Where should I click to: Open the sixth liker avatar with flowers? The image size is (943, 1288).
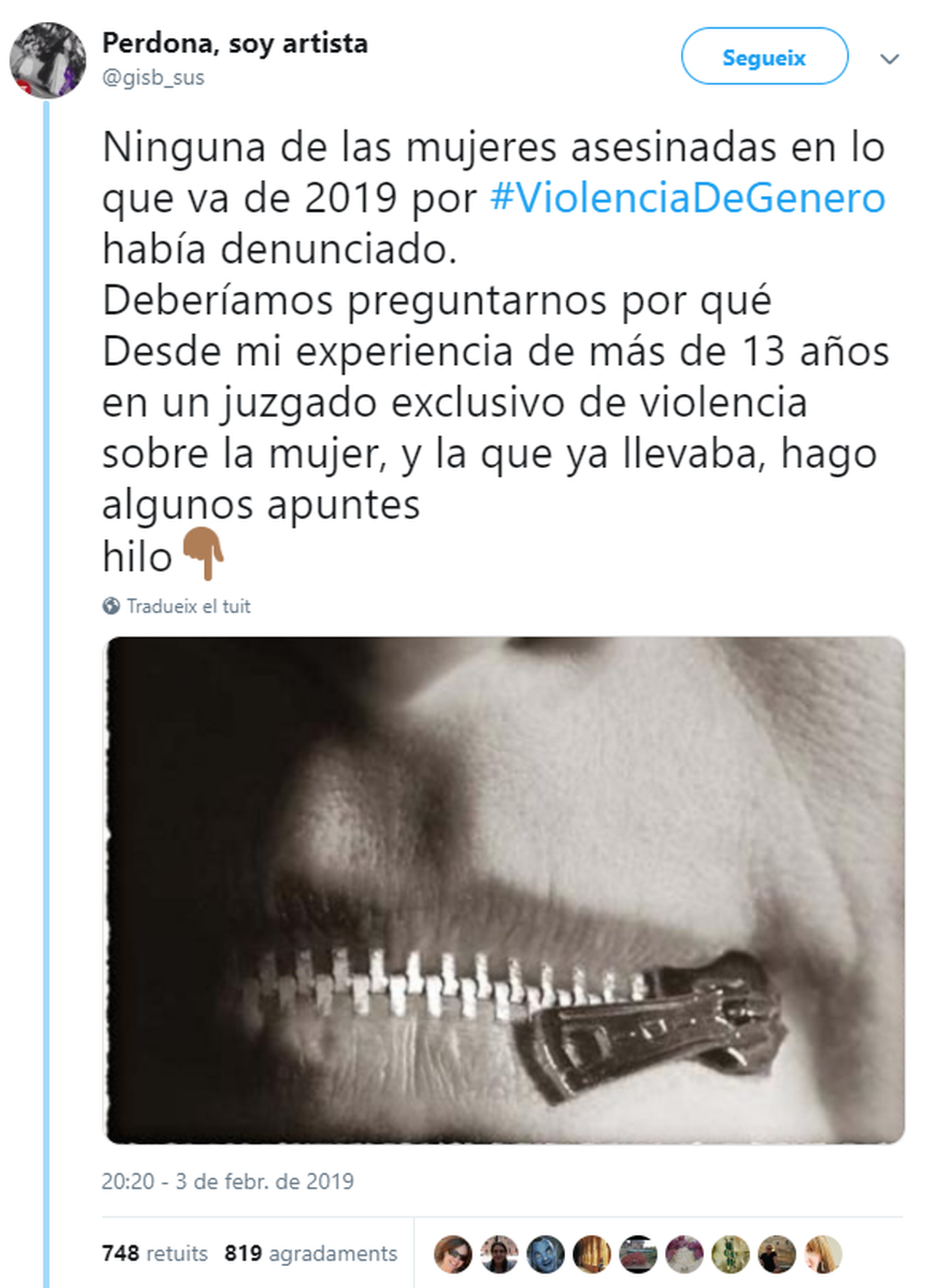point(684,1254)
